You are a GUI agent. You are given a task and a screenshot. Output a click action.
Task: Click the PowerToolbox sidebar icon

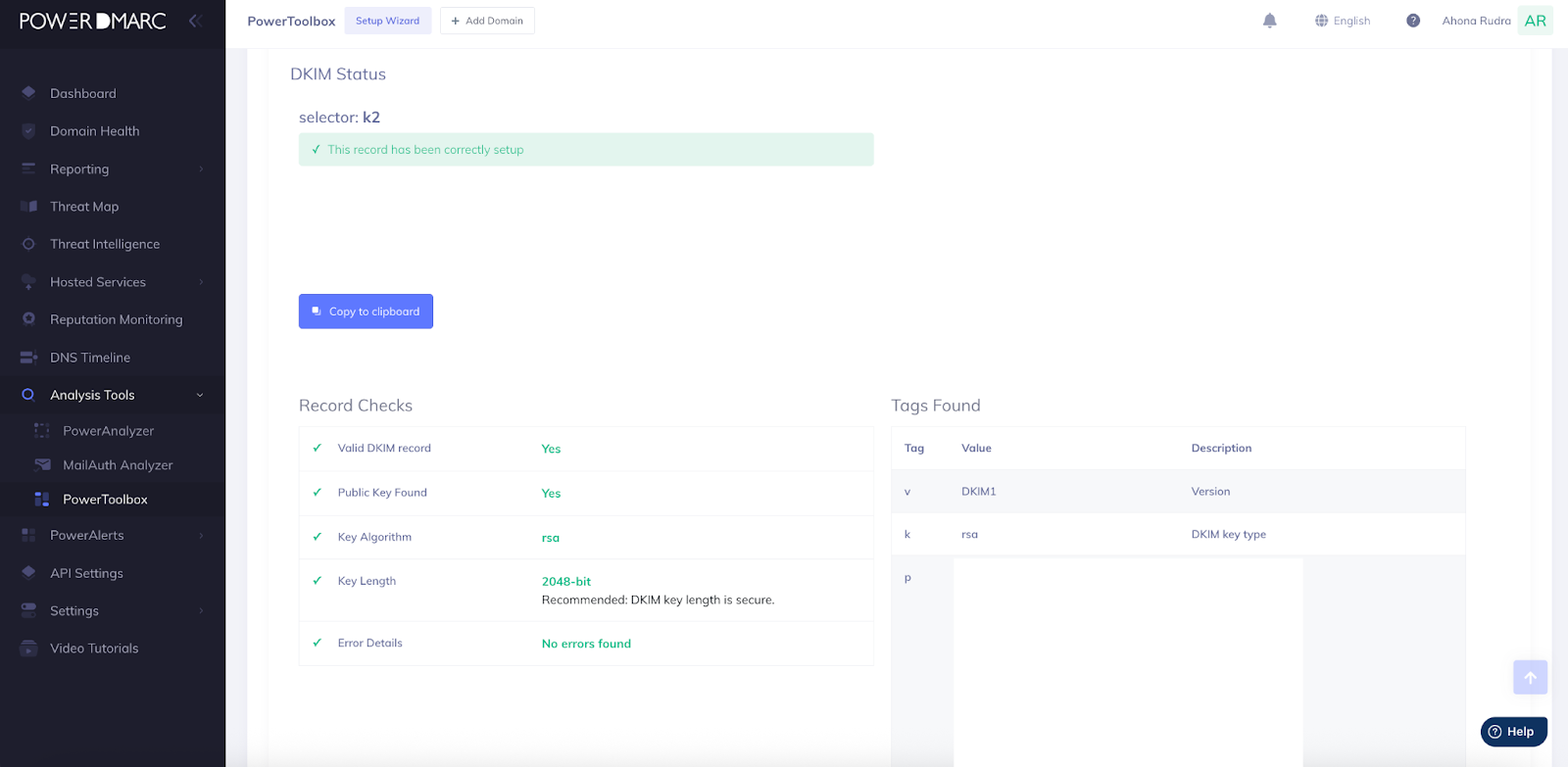click(41, 500)
